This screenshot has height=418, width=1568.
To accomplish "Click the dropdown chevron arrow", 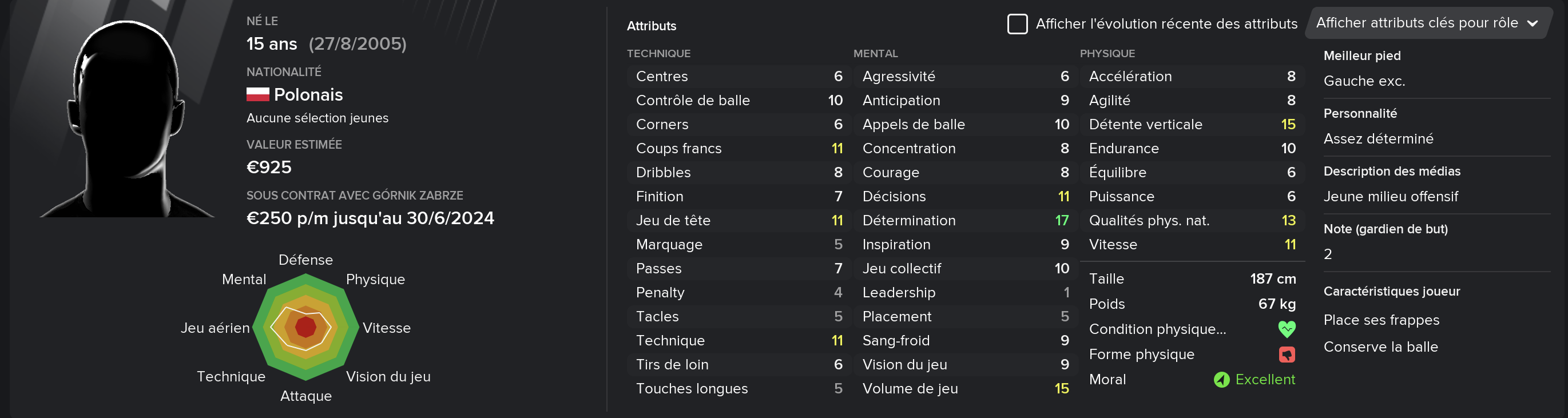I will [1532, 23].
